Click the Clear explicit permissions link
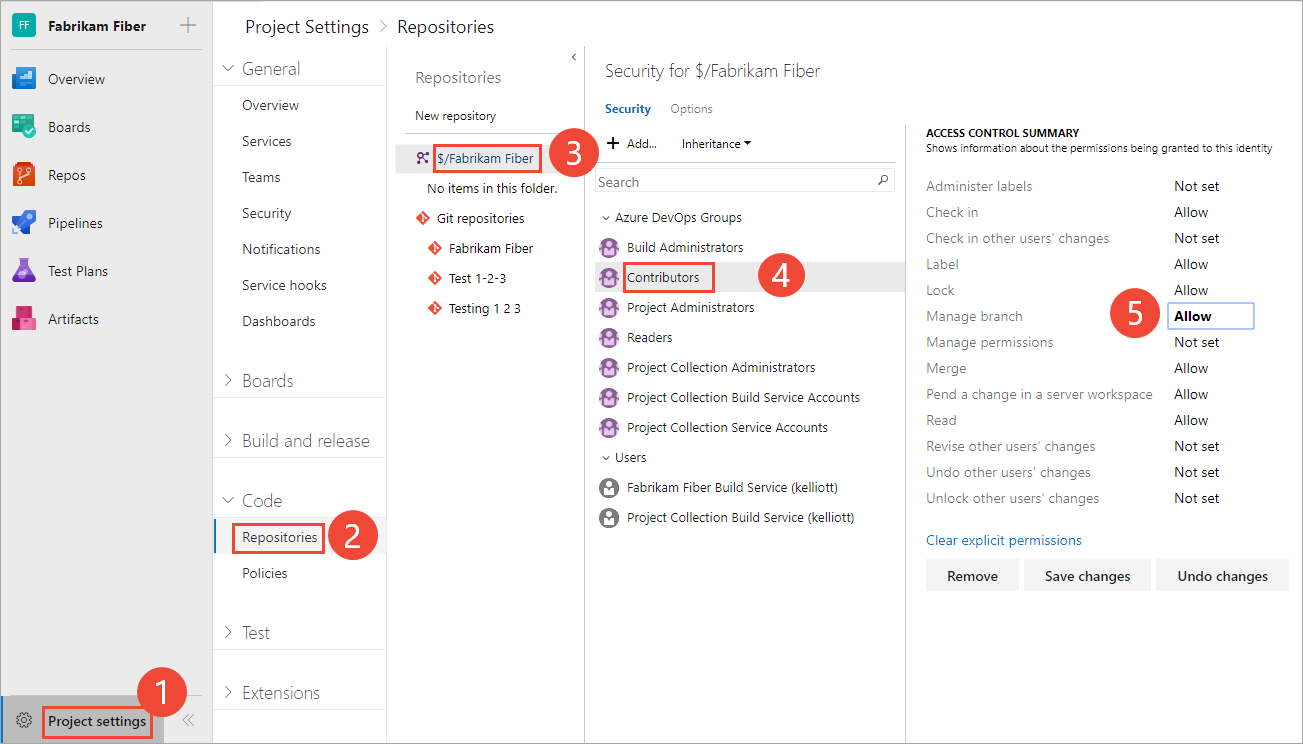 (x=1003, y=540)
